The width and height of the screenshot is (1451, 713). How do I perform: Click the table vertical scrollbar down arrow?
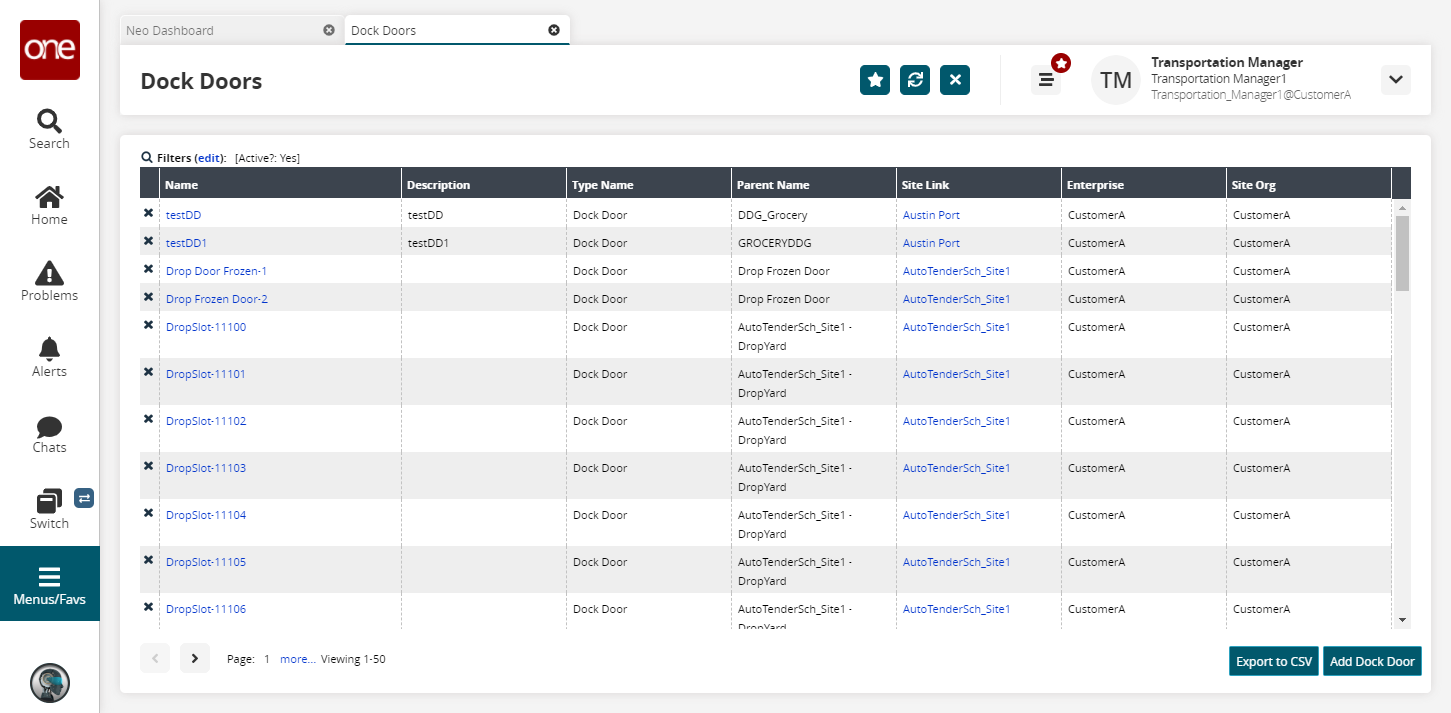pos(1402,620)
